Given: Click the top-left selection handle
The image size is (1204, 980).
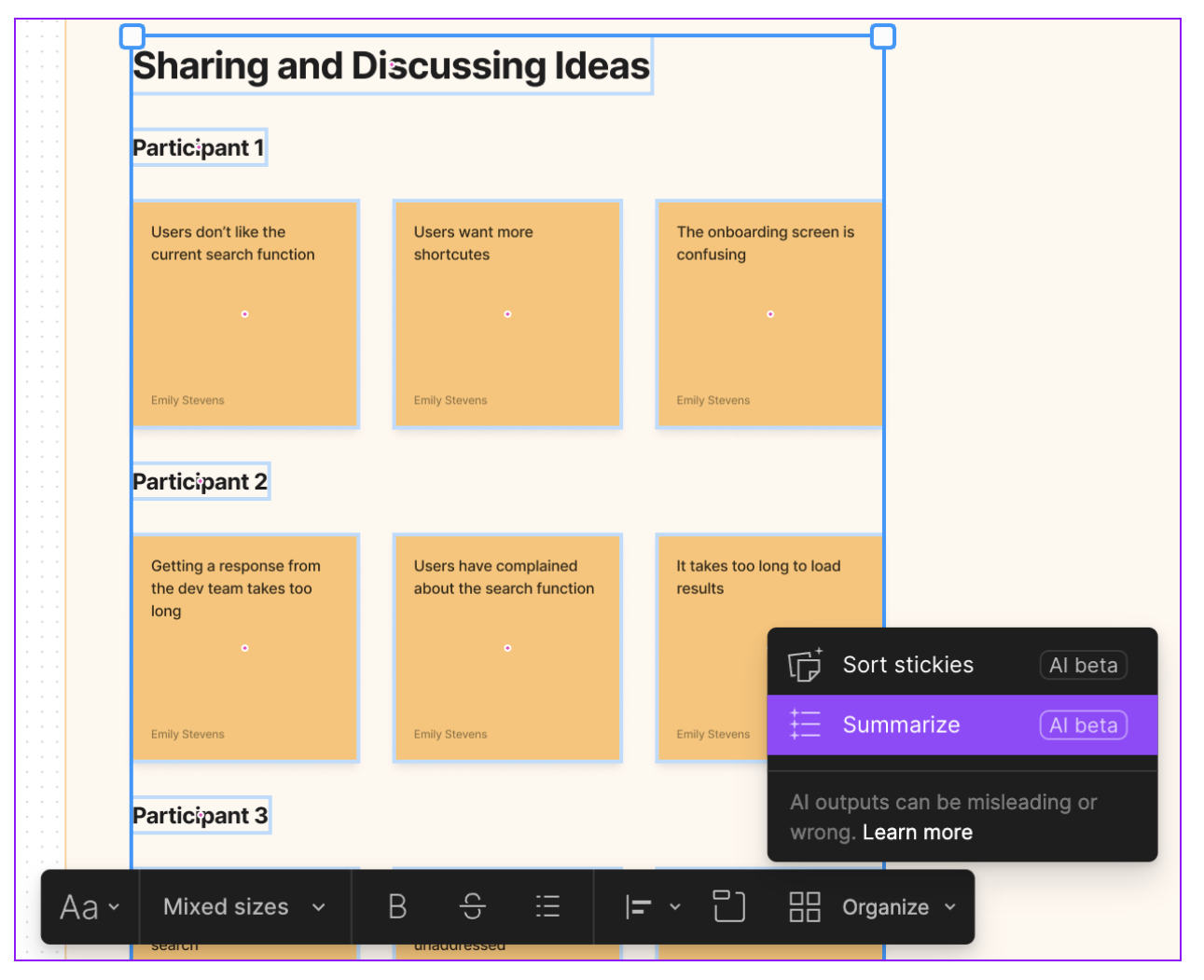Looking at the screenshot, I should (x=131, y=35).
